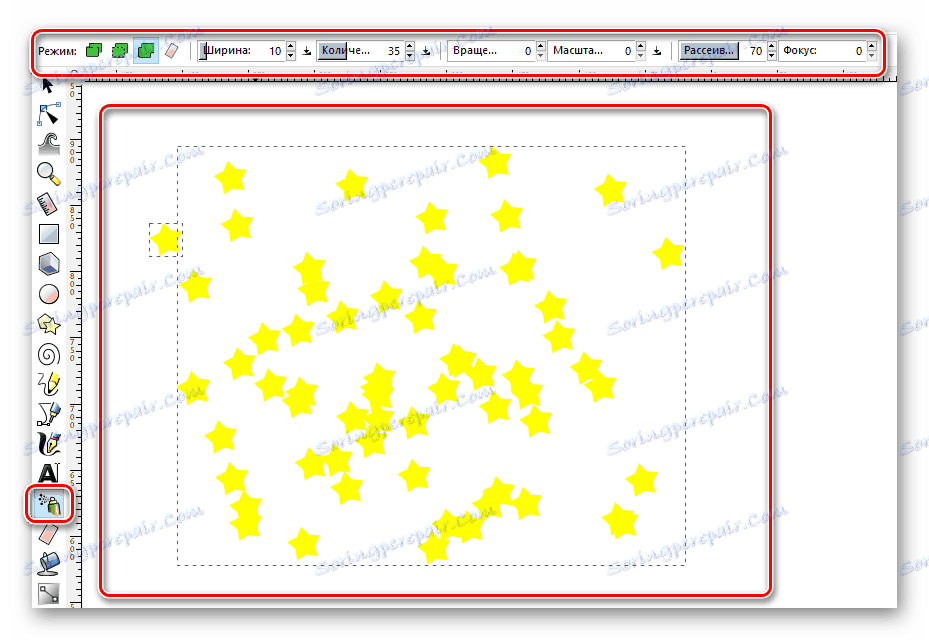Select the Paint Bucket fill tool
929x640 pixels.
pos(49,564)
